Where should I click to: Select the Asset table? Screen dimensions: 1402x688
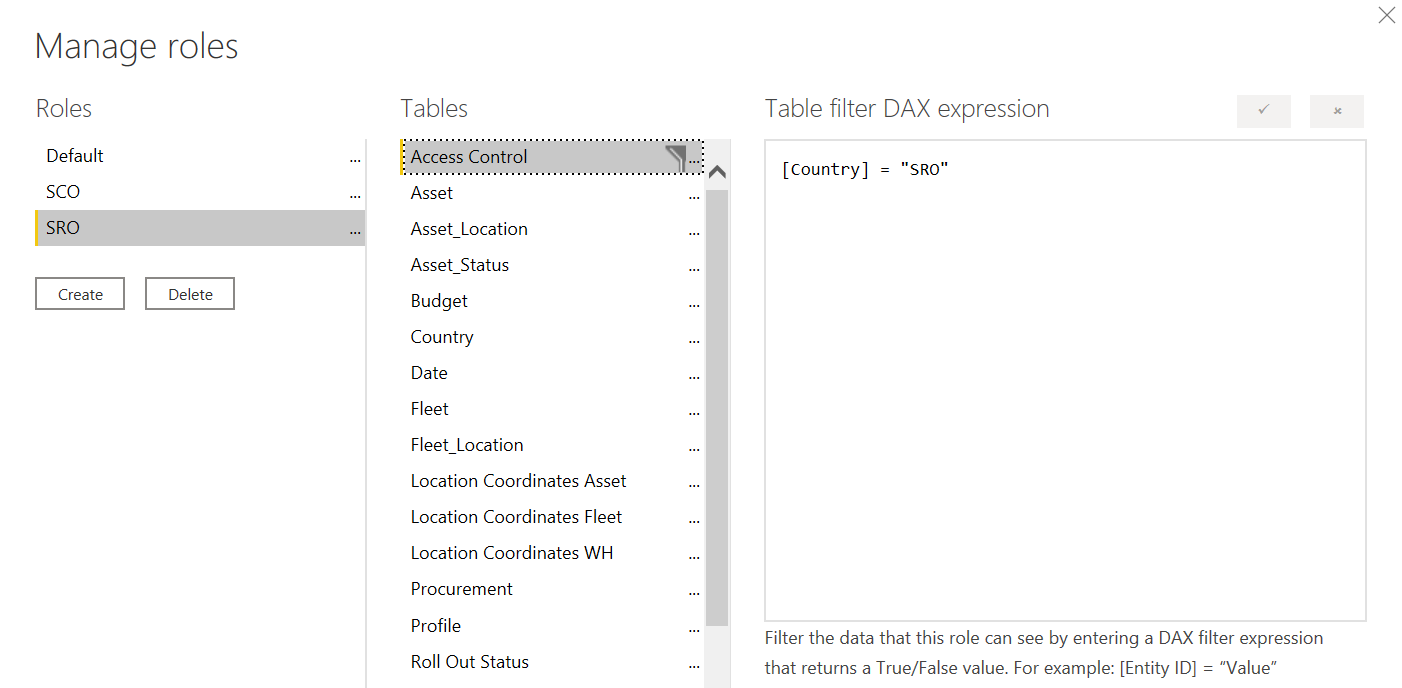tap(552, 193)
